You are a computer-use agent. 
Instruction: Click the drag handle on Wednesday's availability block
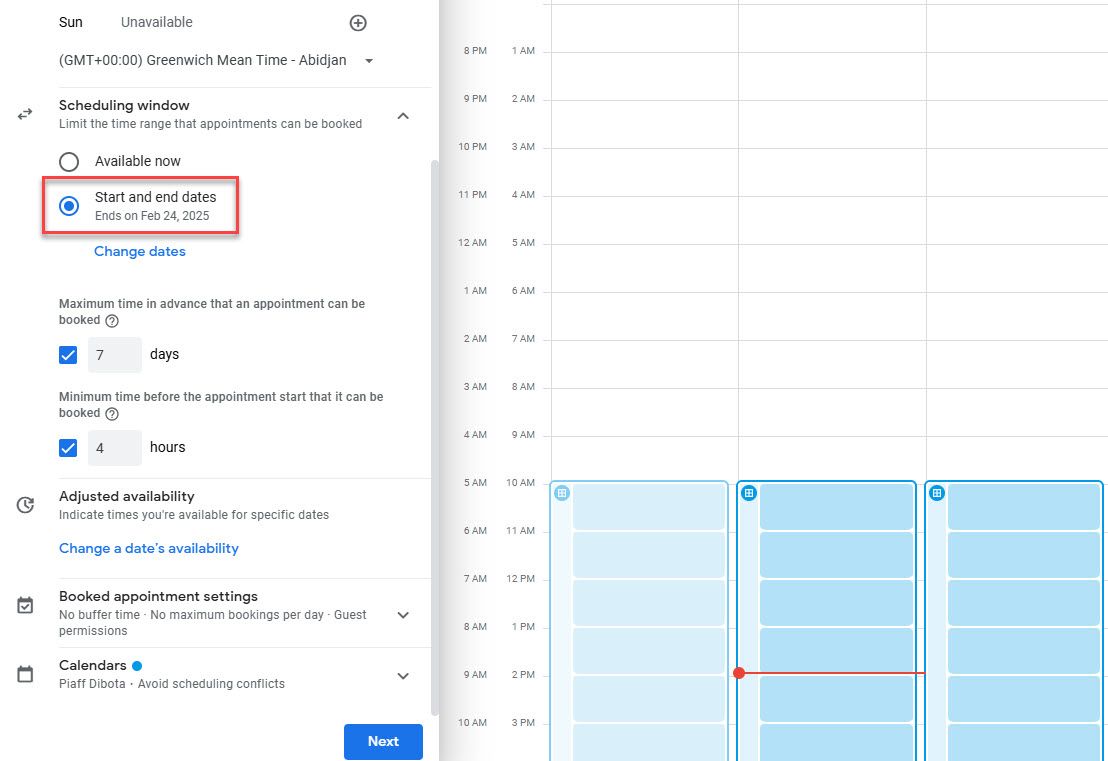pyautogui.click(x=937, y=492)
